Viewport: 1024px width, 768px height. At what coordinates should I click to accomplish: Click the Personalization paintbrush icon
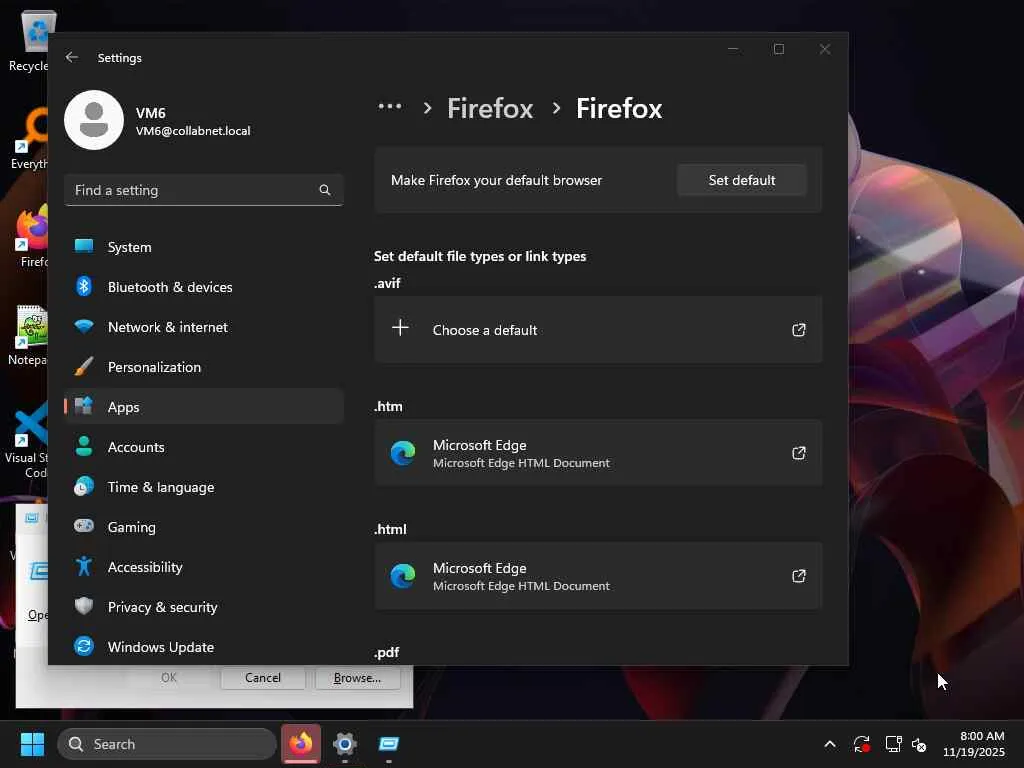tap(84, 366)
